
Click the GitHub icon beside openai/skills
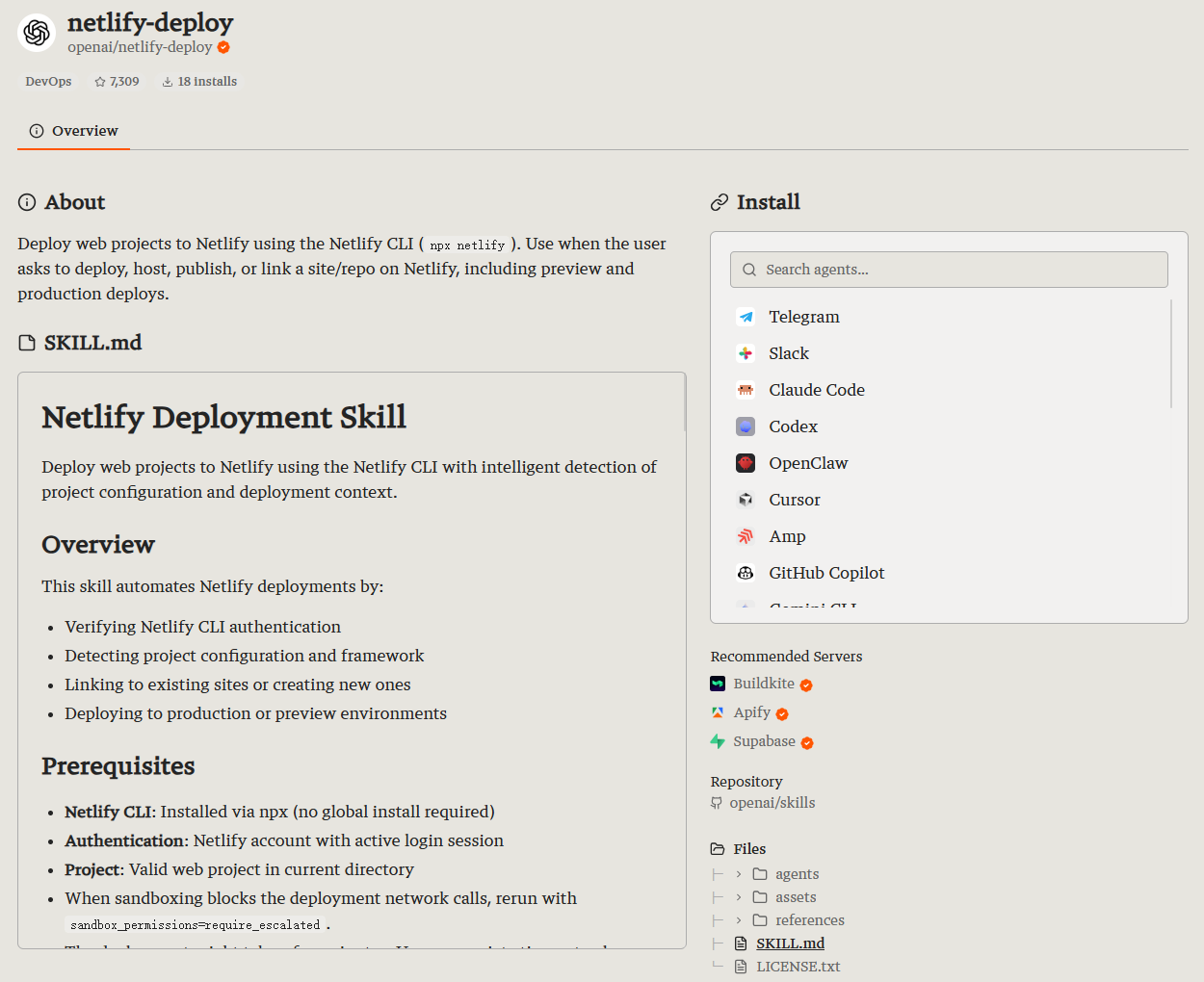(717, 803)
